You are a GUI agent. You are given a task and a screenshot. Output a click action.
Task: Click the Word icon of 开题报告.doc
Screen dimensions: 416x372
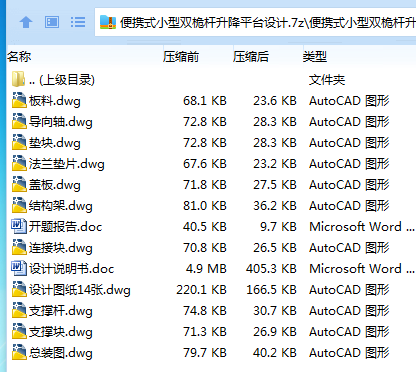pos(19,226)
